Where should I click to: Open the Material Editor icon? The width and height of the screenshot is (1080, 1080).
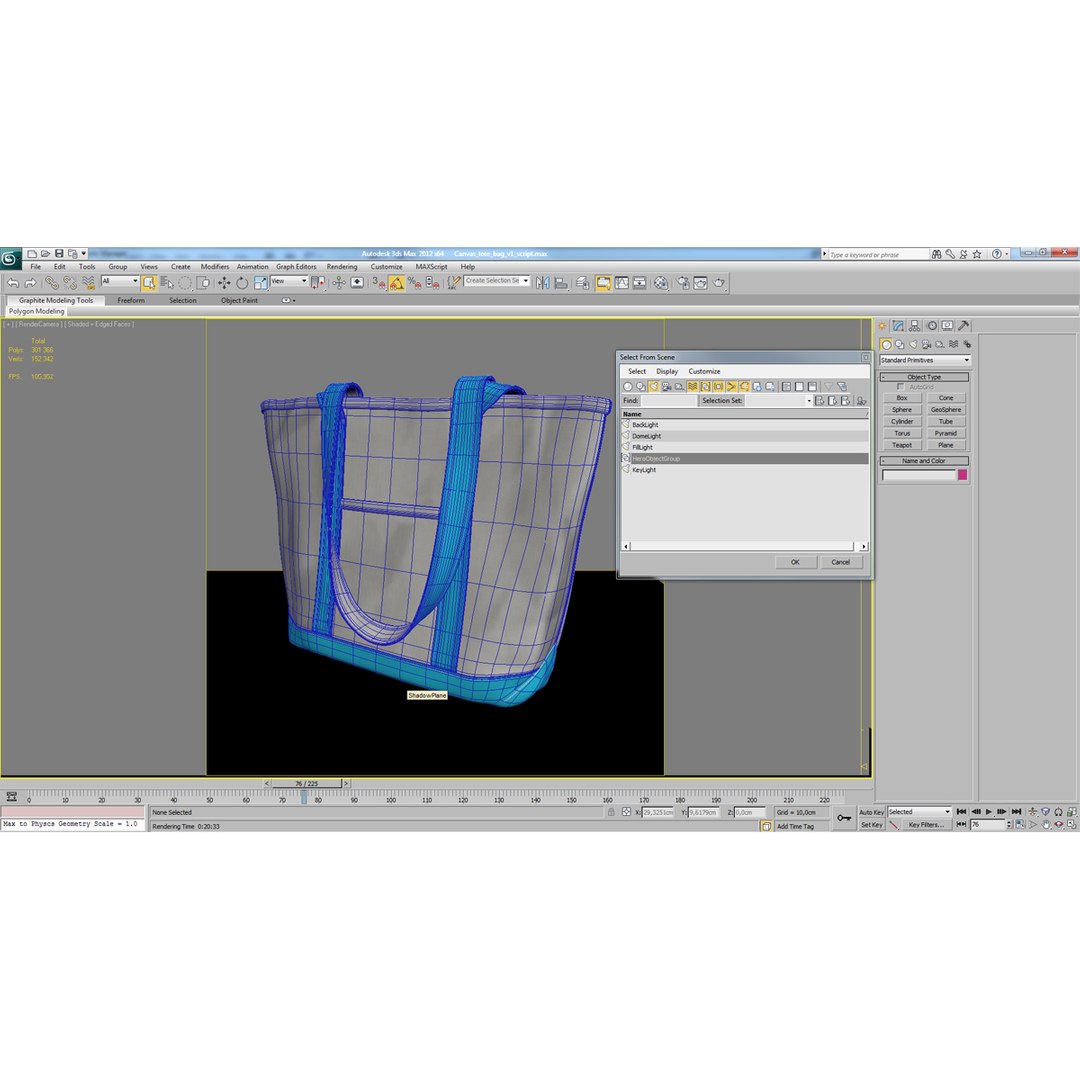tap(661, 283)
